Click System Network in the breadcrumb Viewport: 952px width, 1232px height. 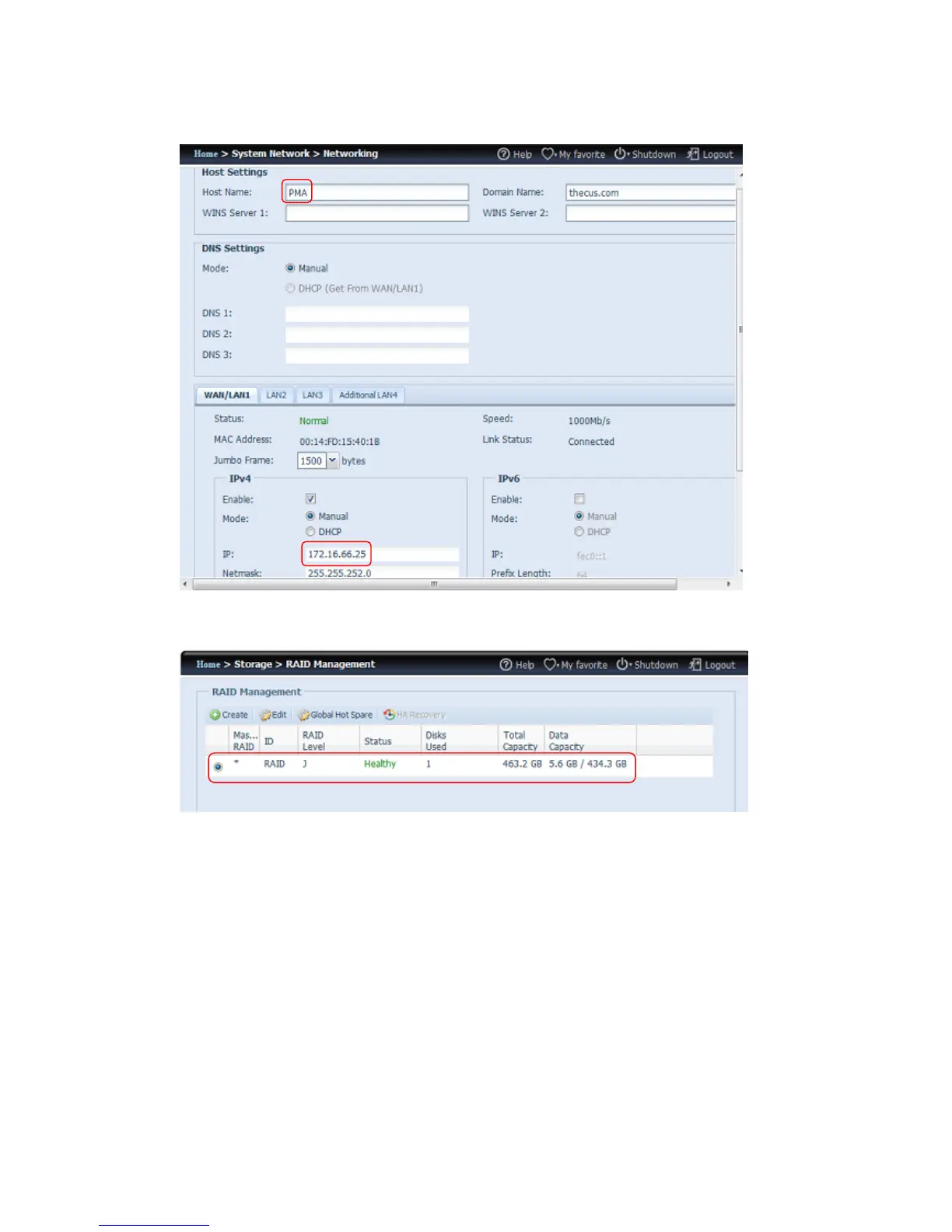pos(271,154)
